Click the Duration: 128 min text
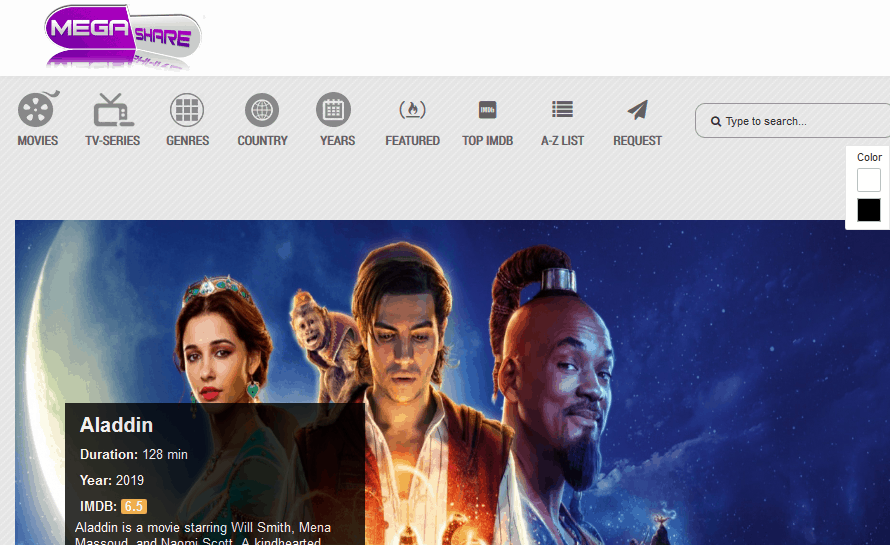The image size is (890, 545). coord(133,454)
